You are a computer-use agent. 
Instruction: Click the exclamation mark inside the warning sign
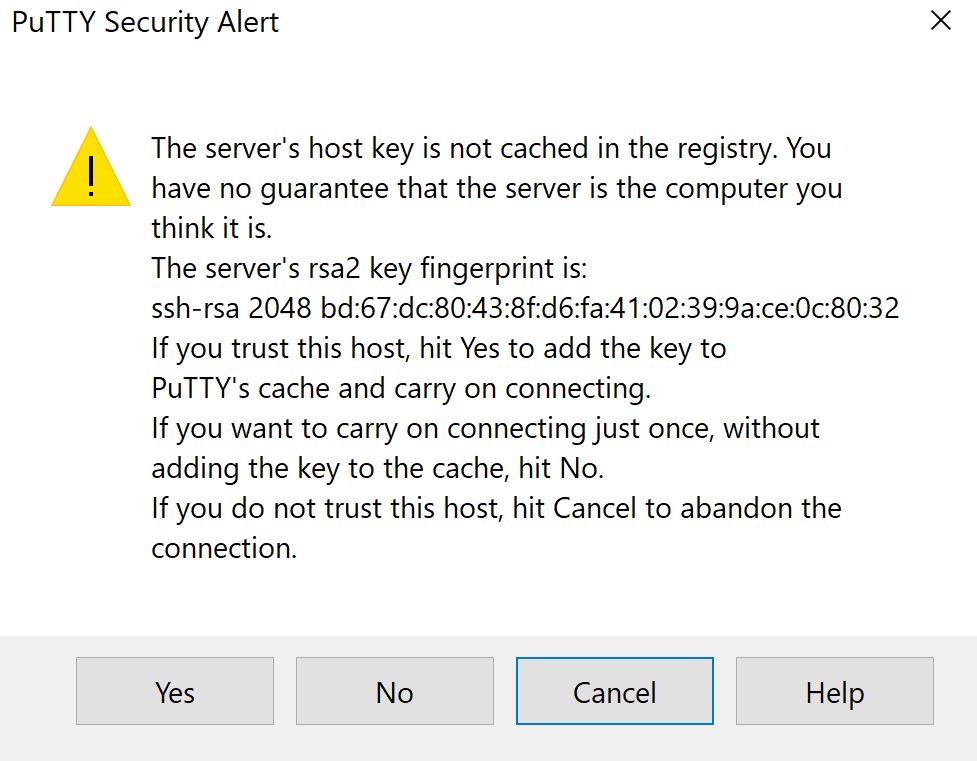[x=91, y=178]
